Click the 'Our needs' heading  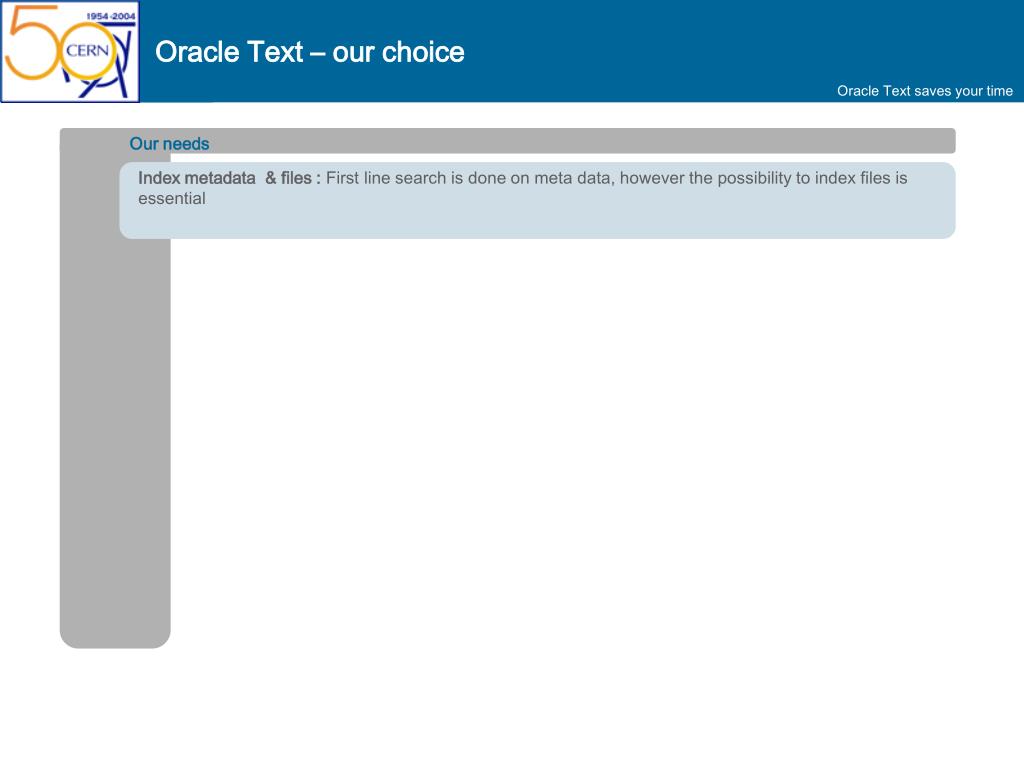(x=169, y=144)
